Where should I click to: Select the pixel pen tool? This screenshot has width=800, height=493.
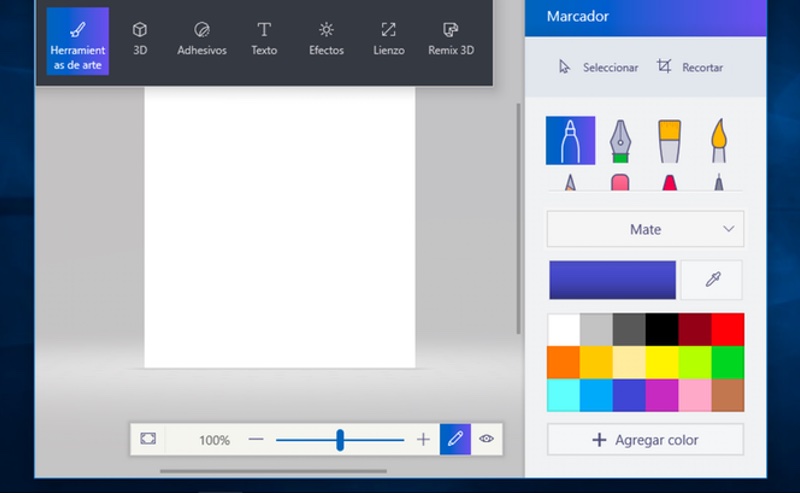pos(719,182)
